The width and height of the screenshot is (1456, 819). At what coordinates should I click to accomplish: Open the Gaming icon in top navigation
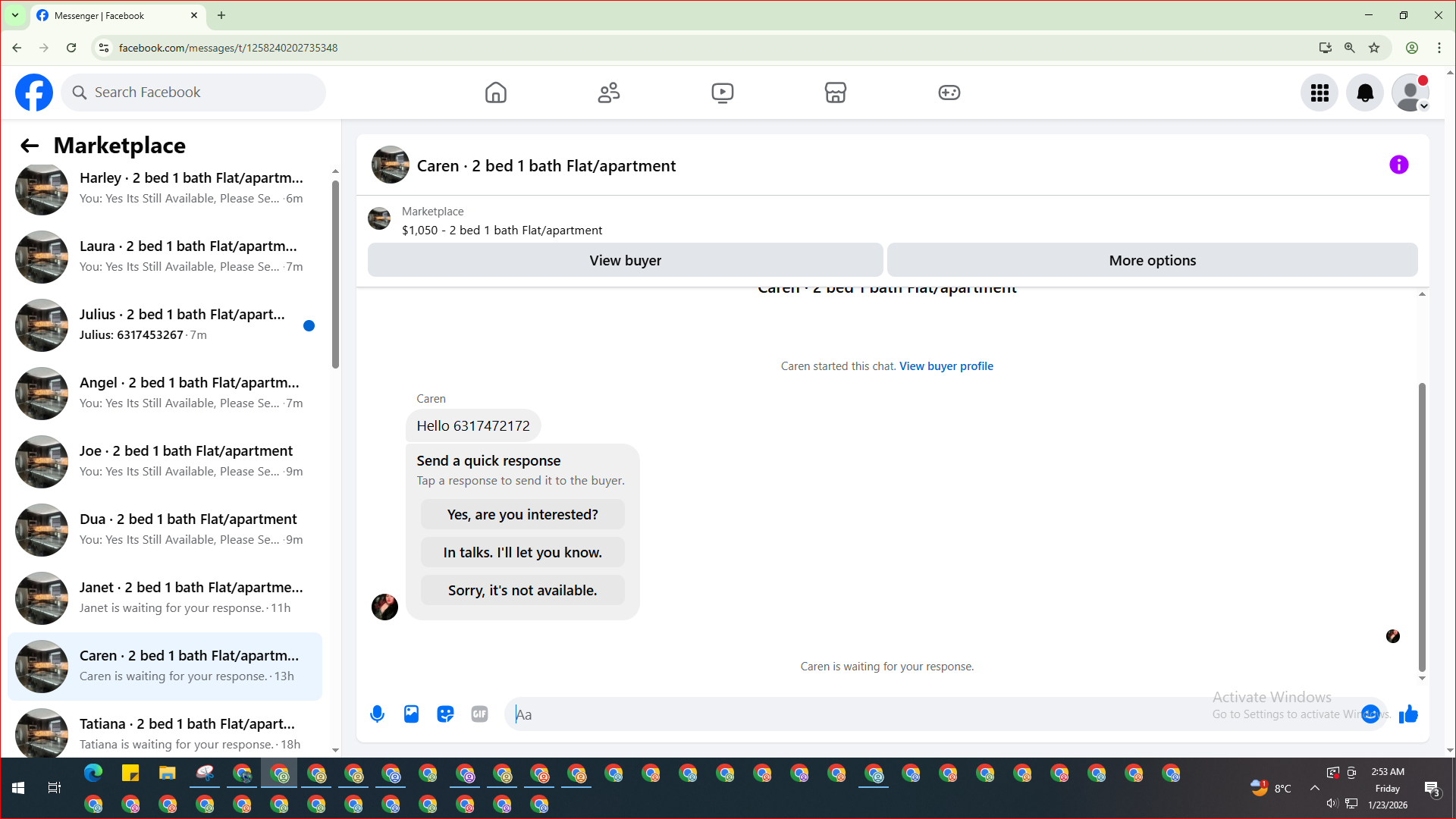[949, 93]
